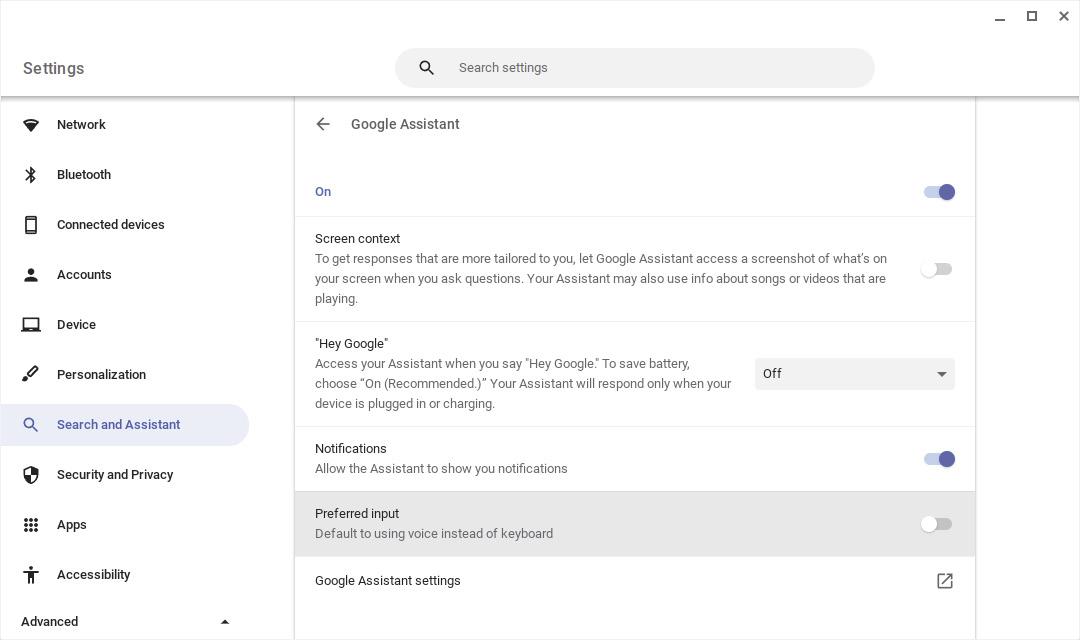This screenshot has height=640, width=1080.
Task: Click the Apps grid icon
Action: [x=31, y=525]
